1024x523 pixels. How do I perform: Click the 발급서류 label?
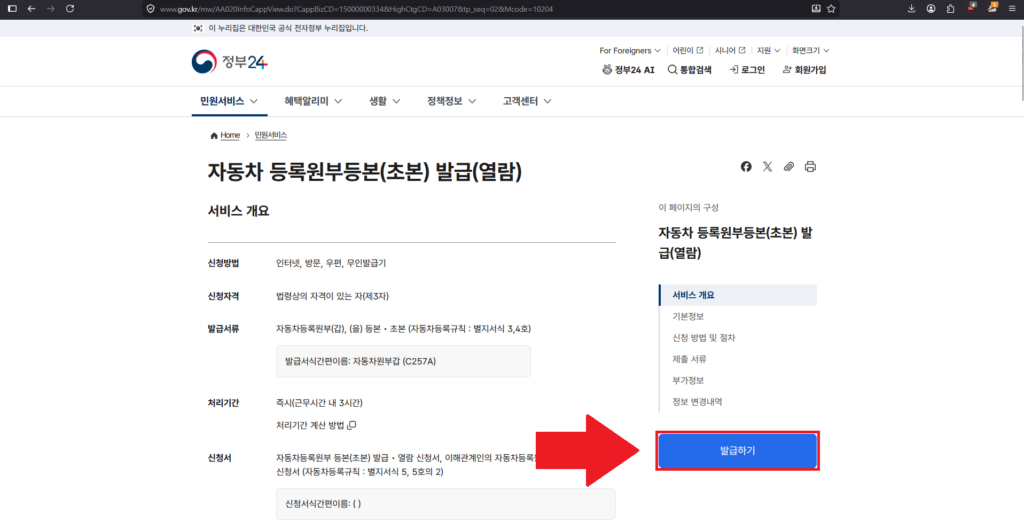click(223, 328)
